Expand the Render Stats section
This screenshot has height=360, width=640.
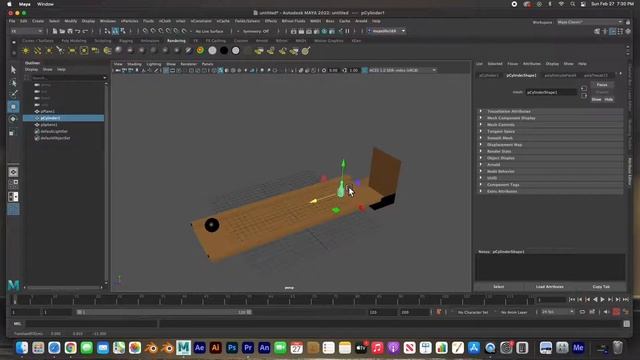[550, 151]
